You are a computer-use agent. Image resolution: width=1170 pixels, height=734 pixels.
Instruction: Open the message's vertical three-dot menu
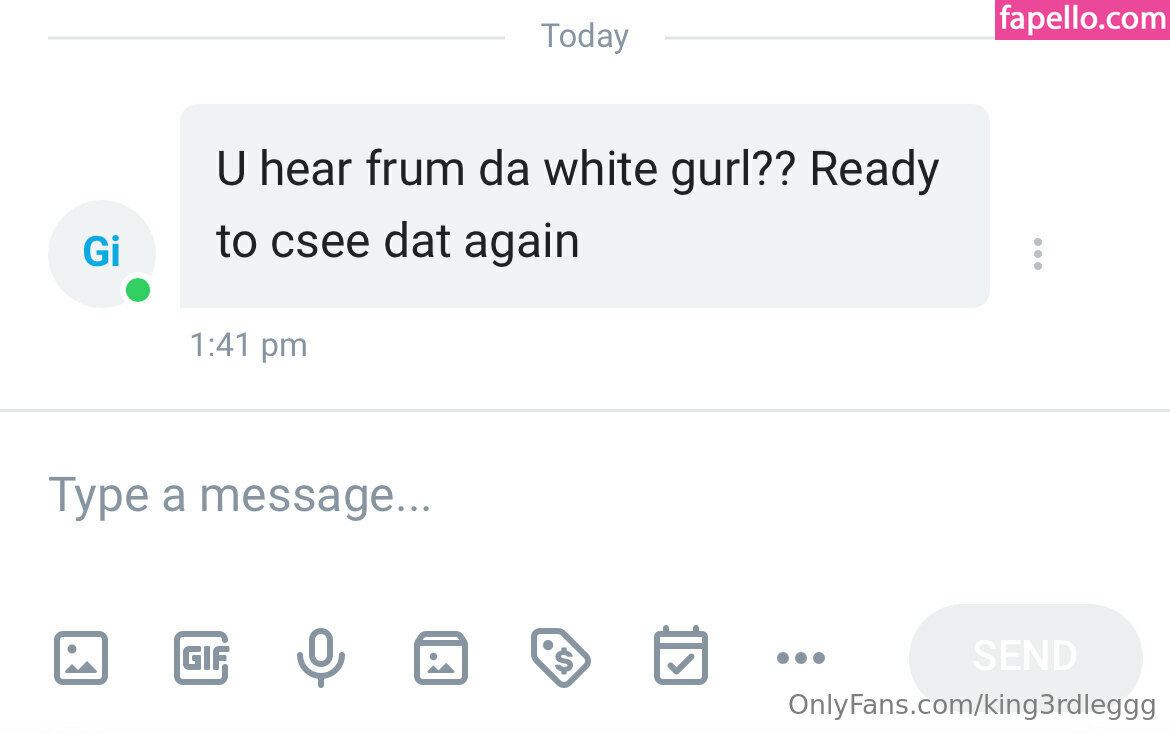[x=1038, y=254]
